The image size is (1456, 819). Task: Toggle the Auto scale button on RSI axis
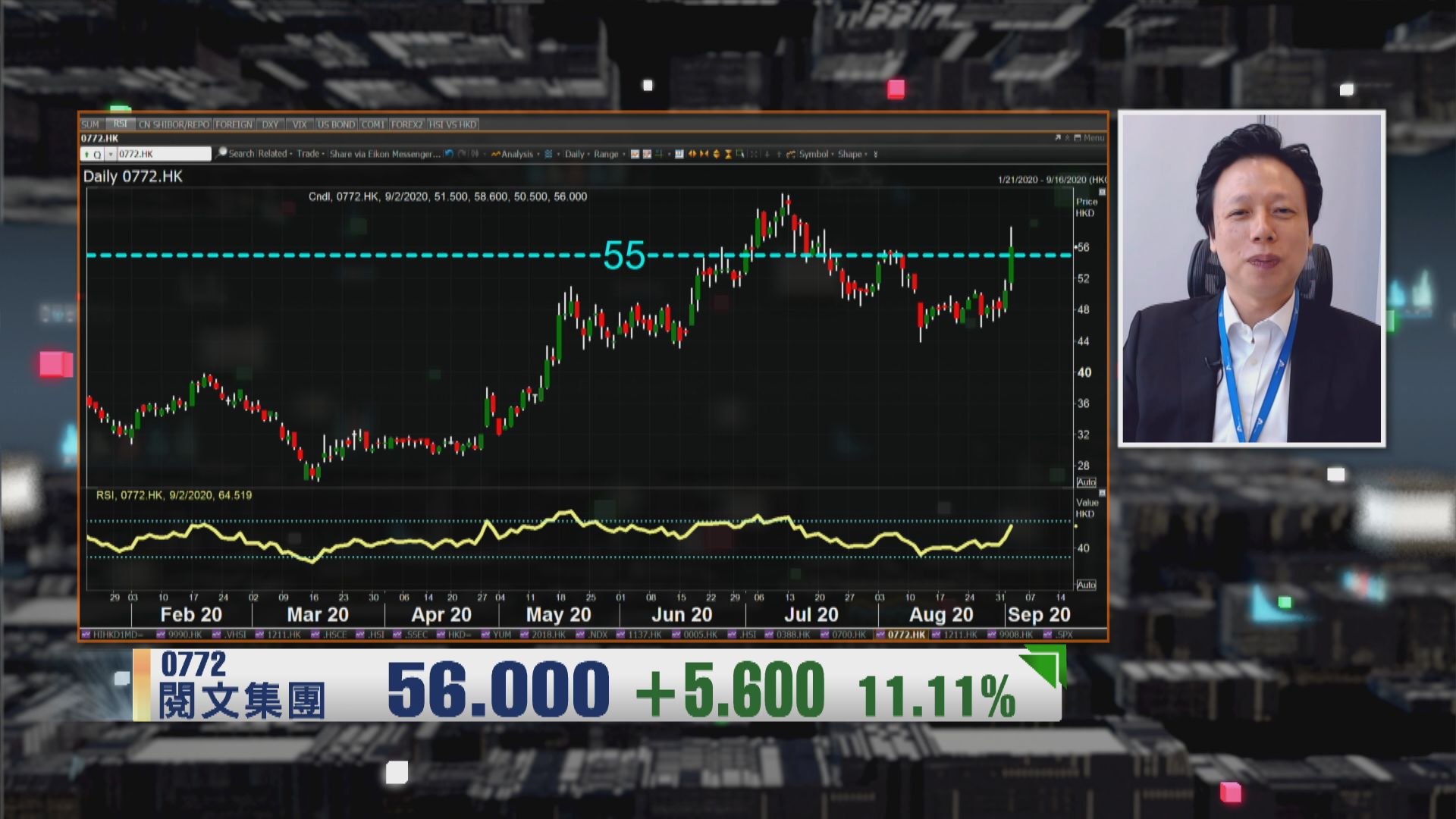click(x=1086, y=585)
